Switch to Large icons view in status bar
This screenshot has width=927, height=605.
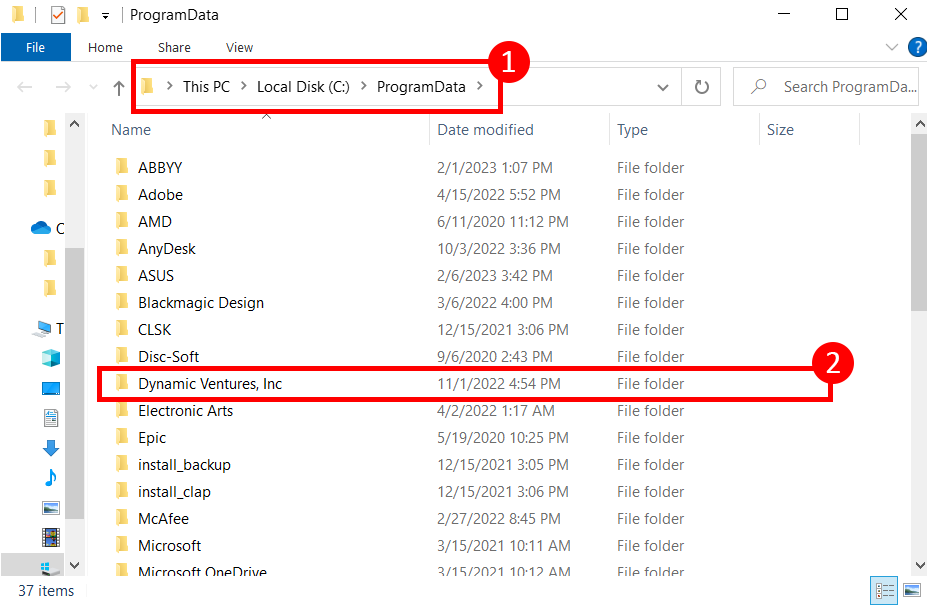tap(911, 590)
